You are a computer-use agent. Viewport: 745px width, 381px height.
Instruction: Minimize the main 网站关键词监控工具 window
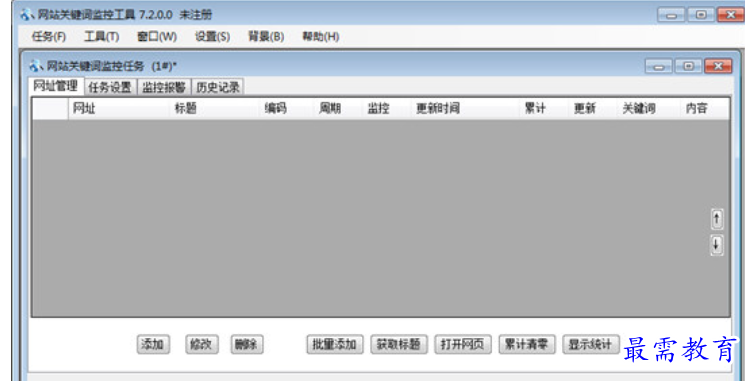671,15
